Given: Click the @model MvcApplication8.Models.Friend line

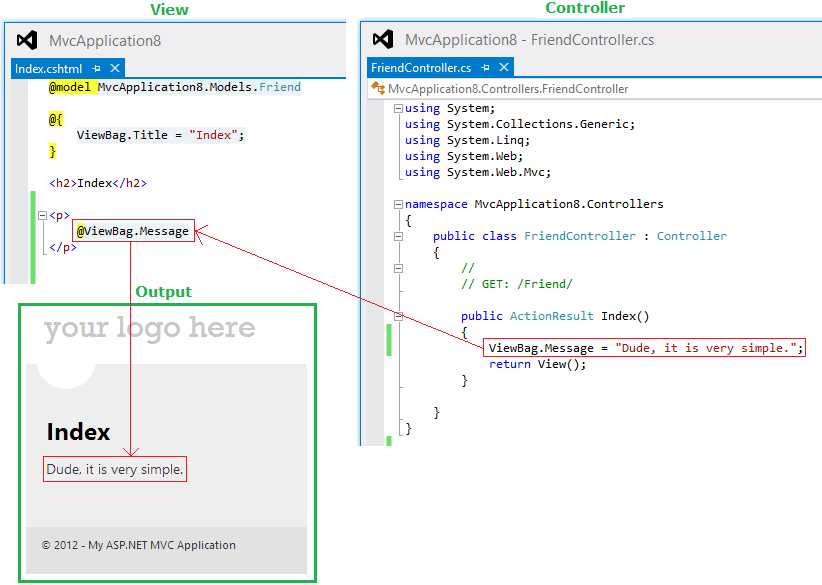Looking at the screenshot, I should pyautogui.click(x=175, y=87).
